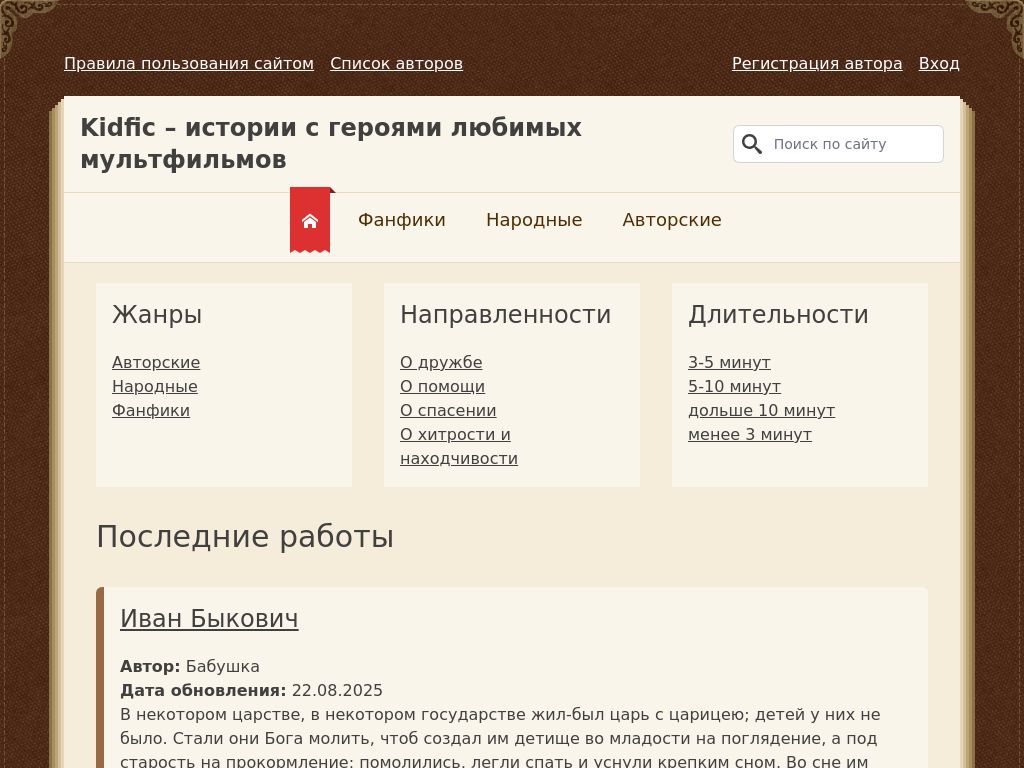Screen dimensions: 1024x768
Task: Click the "Последние работы" heading
Action: pos(245,537)
